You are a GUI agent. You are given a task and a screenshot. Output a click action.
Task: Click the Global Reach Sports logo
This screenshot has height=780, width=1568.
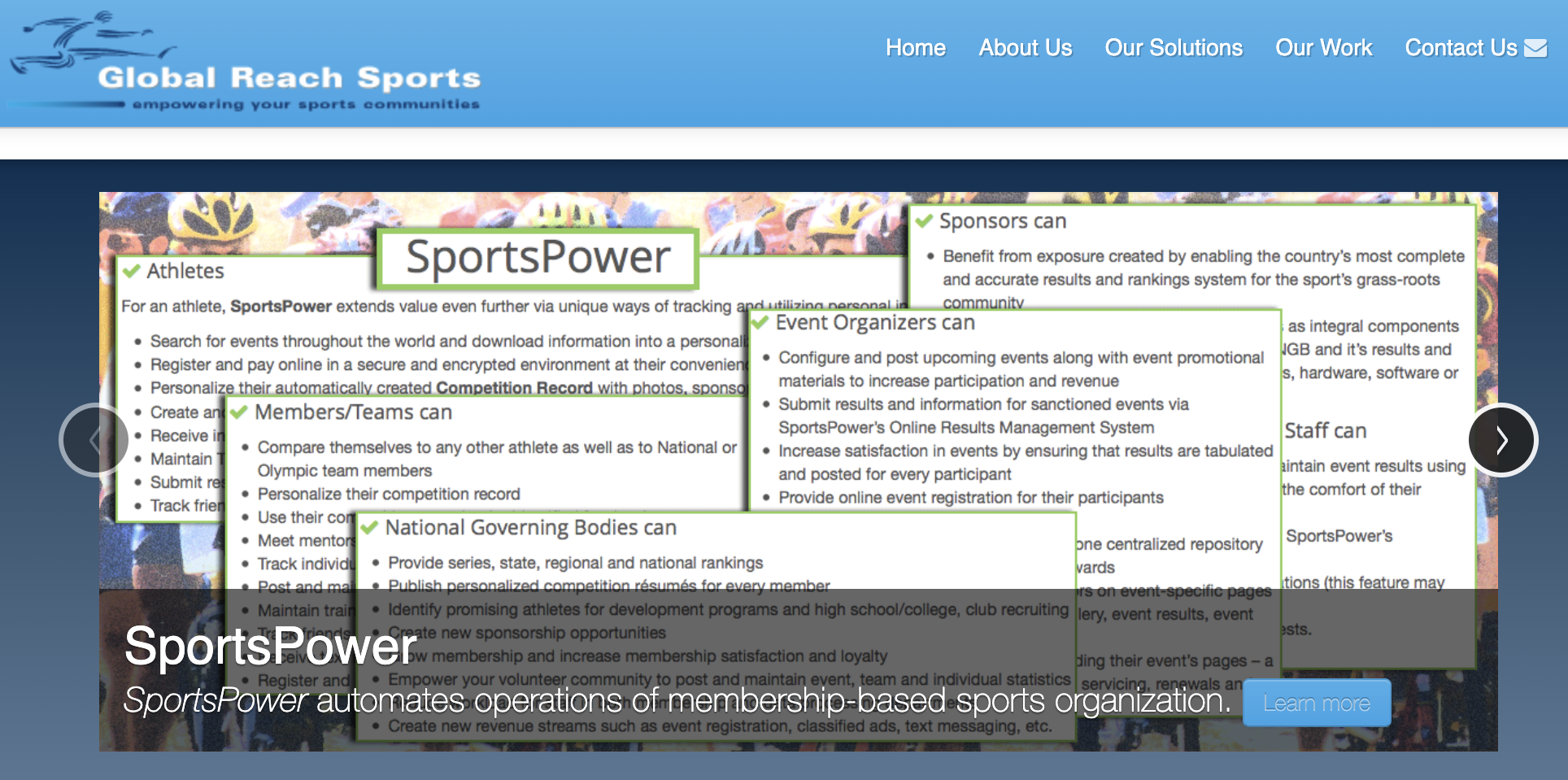pos(244,62)
